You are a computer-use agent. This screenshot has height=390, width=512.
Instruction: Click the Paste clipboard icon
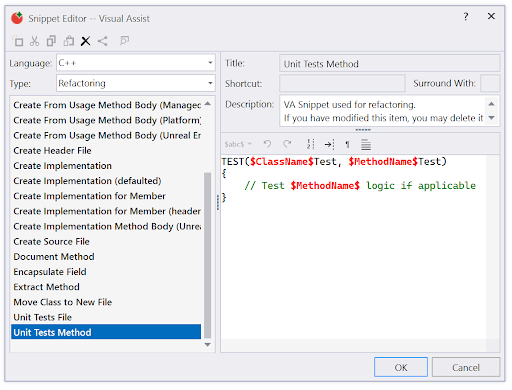pyautogui.click(x=69, y=41)
